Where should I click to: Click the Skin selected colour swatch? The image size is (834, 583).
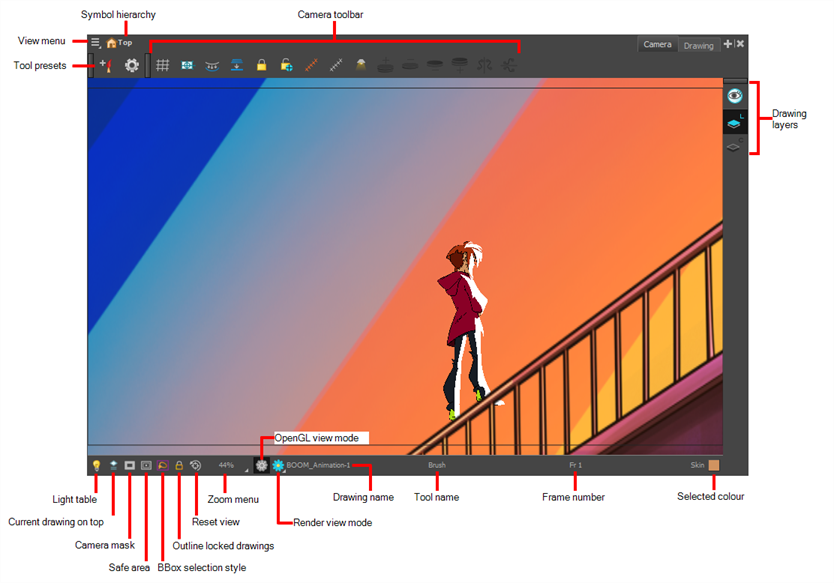(714, 465)
